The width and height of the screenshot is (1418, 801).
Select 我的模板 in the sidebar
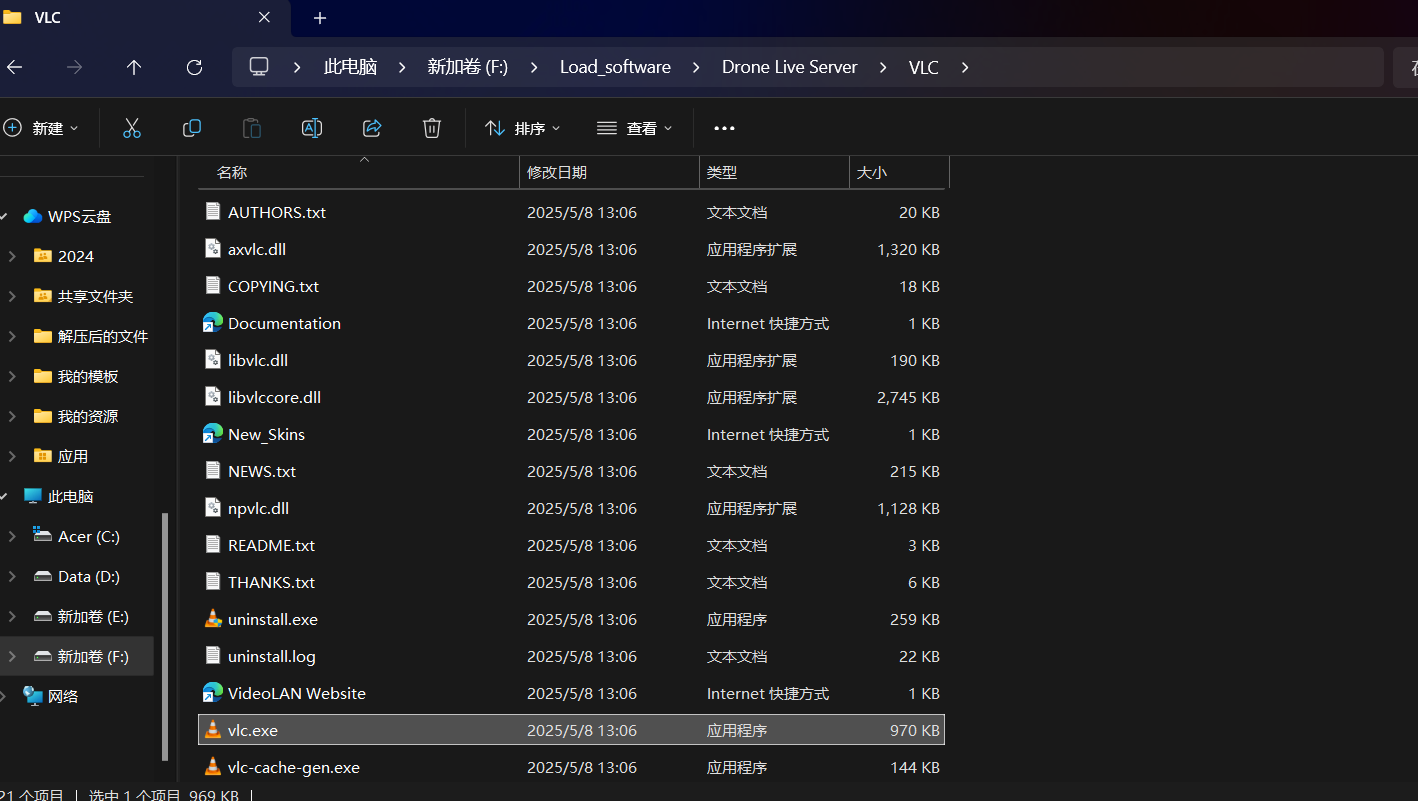(77, 376)
